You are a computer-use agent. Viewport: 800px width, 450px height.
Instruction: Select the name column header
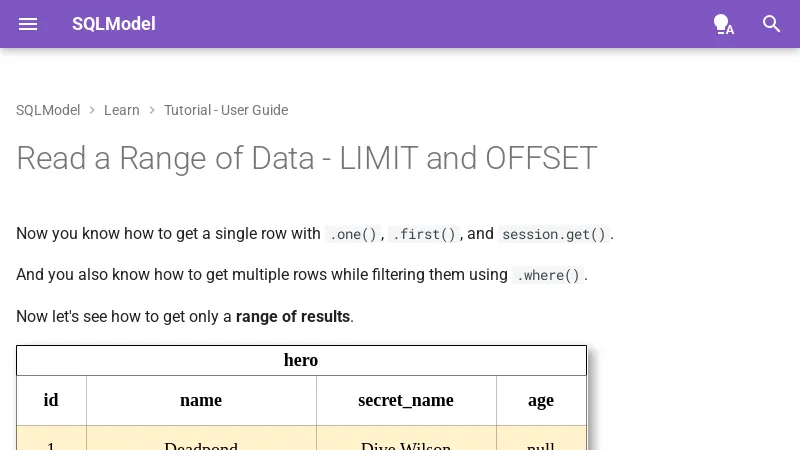(201, 400)
